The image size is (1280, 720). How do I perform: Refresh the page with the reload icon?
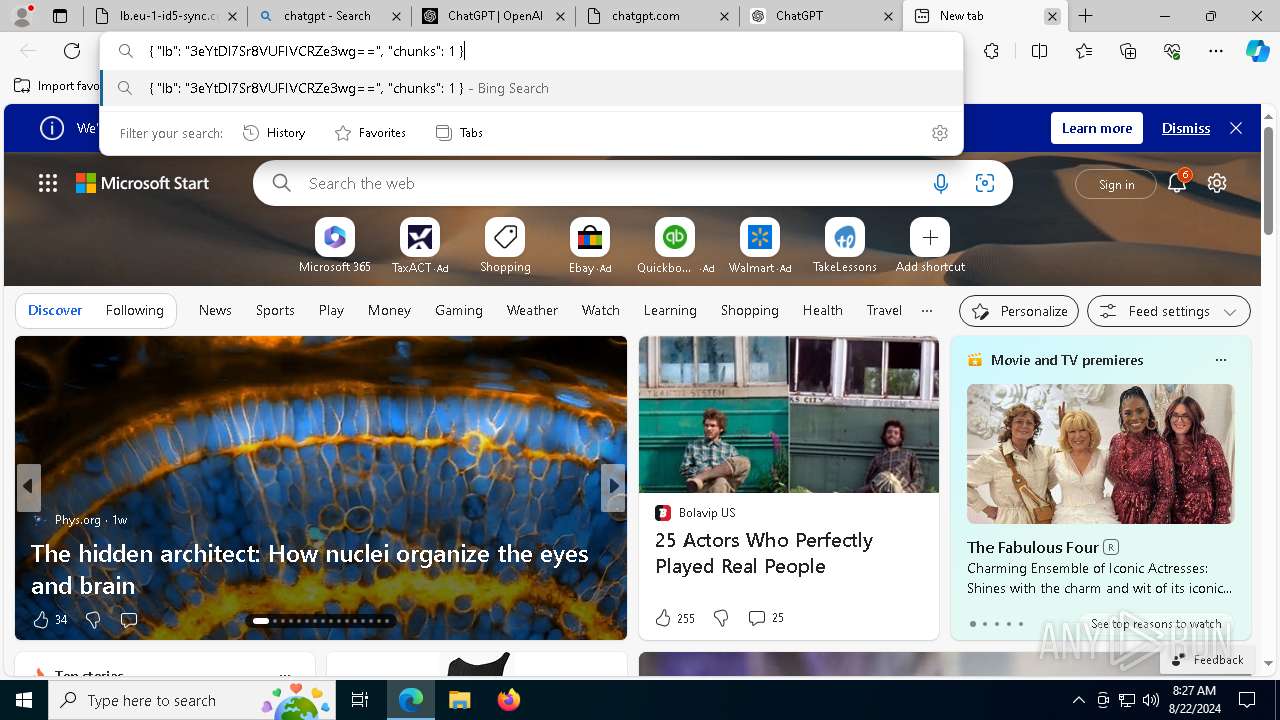pos(72,51)
